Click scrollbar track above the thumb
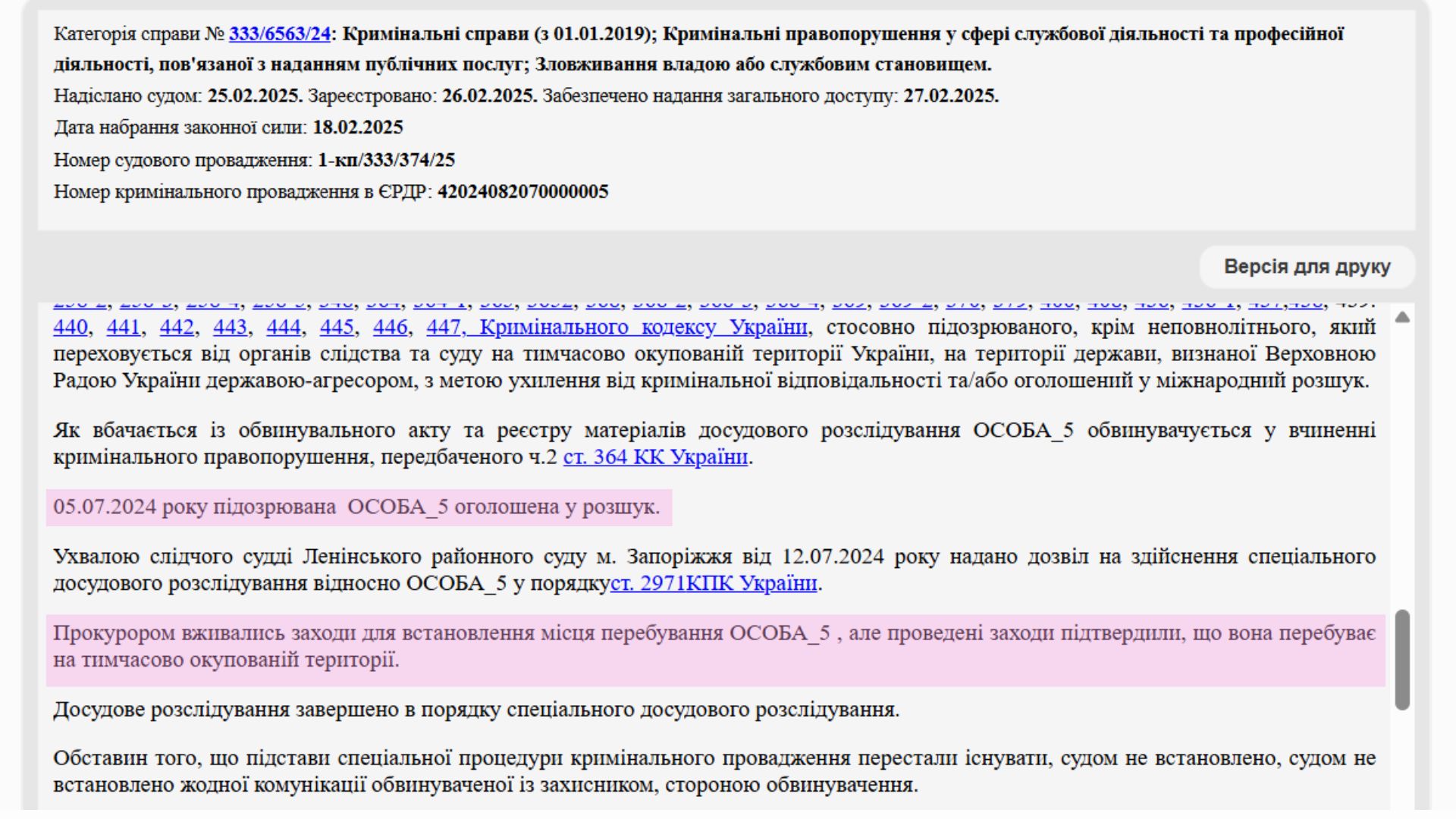This screenshot has height=819, width=1456. click(1402, 470)
